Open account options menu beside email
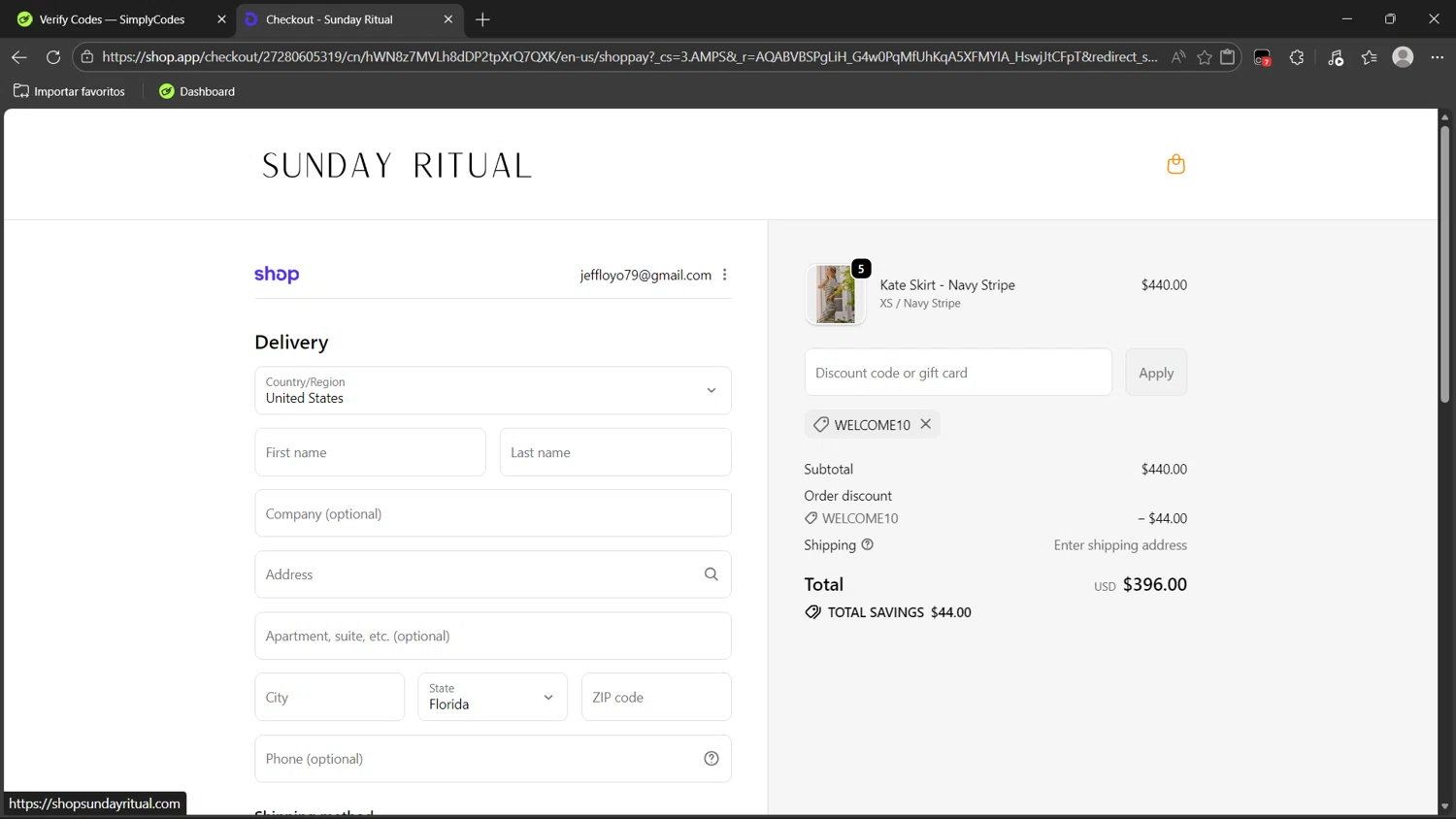This screenshot has width=1456, height=819. [x=725, y=275]
